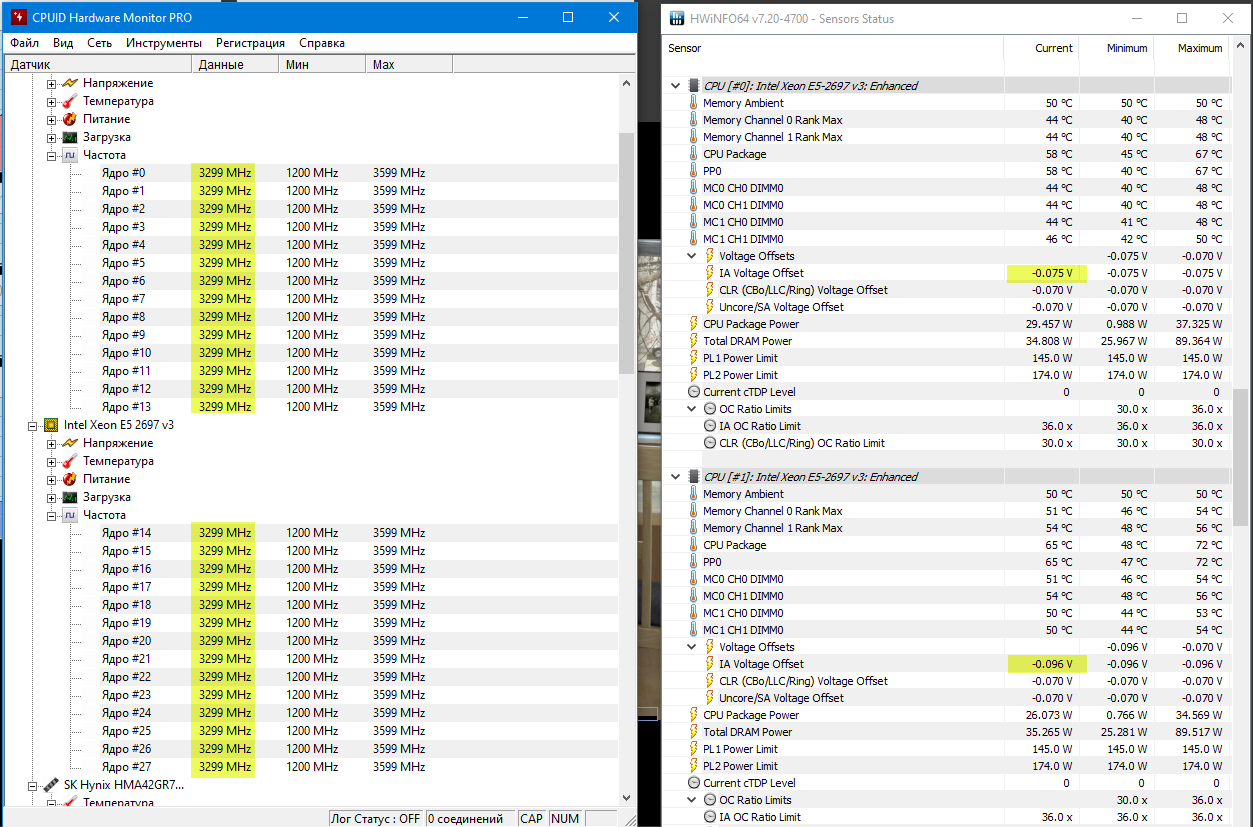1253x827 pixels.
Task: Select the Ядро #5 row
Action: pos(311,263)
